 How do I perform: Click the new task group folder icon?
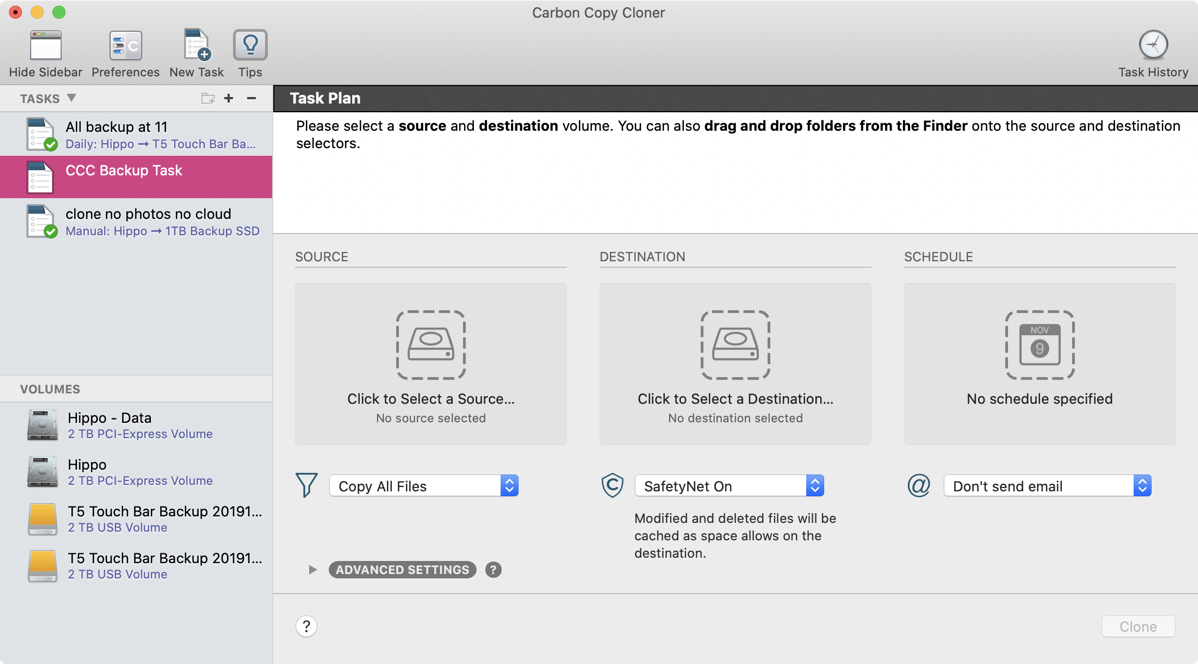click(x=207, y=98)
